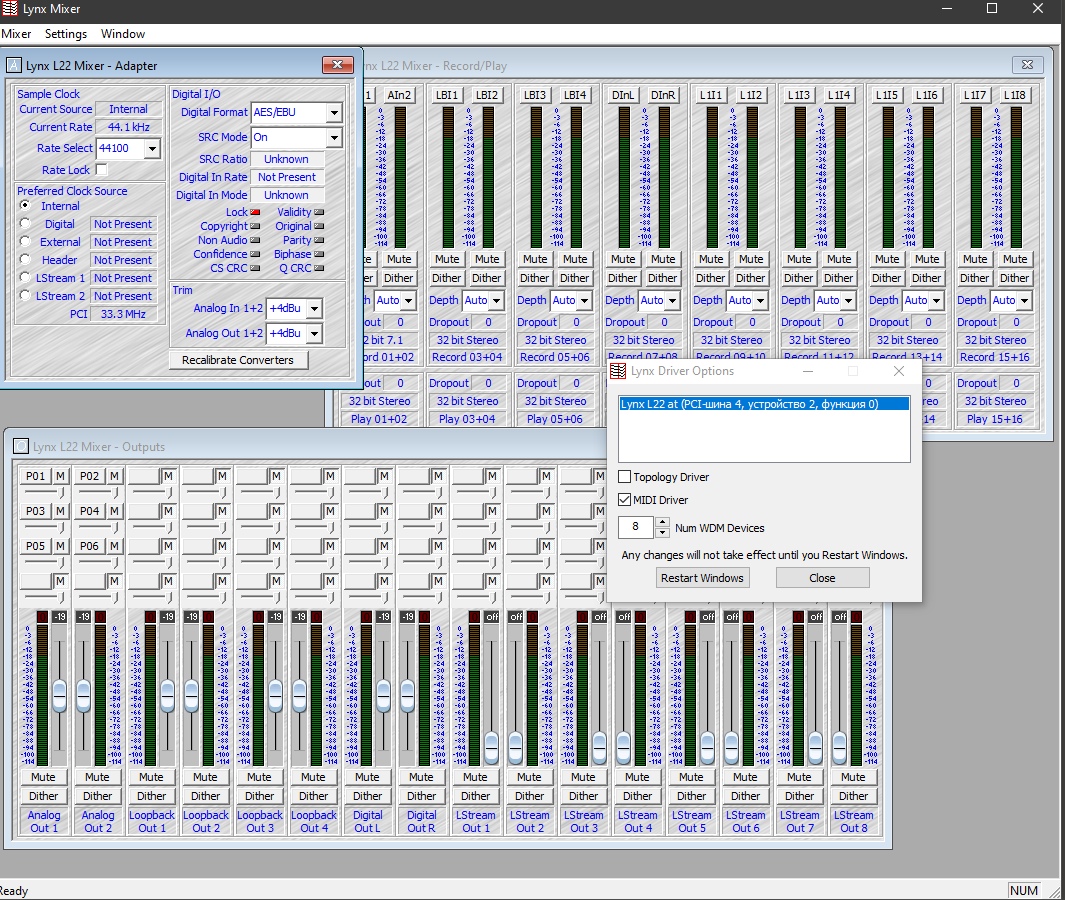Click the restore icon on the Record/Play window
This screenshot has width=1065, height=900.
click(1027, 65)
